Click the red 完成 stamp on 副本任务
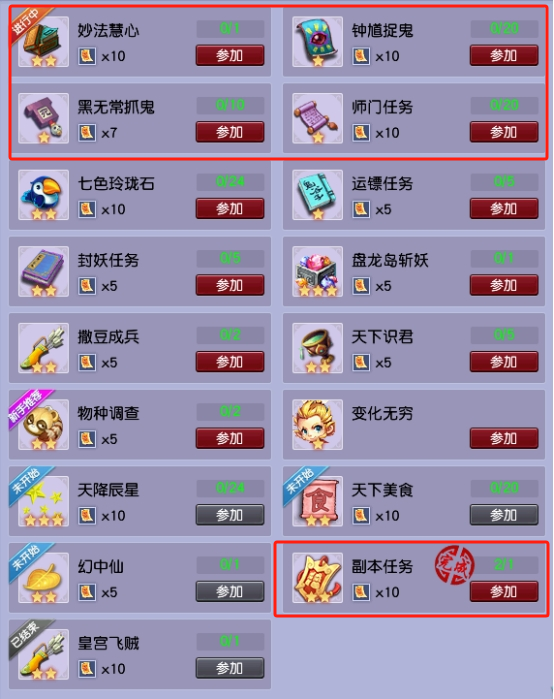 click(454, 565)
